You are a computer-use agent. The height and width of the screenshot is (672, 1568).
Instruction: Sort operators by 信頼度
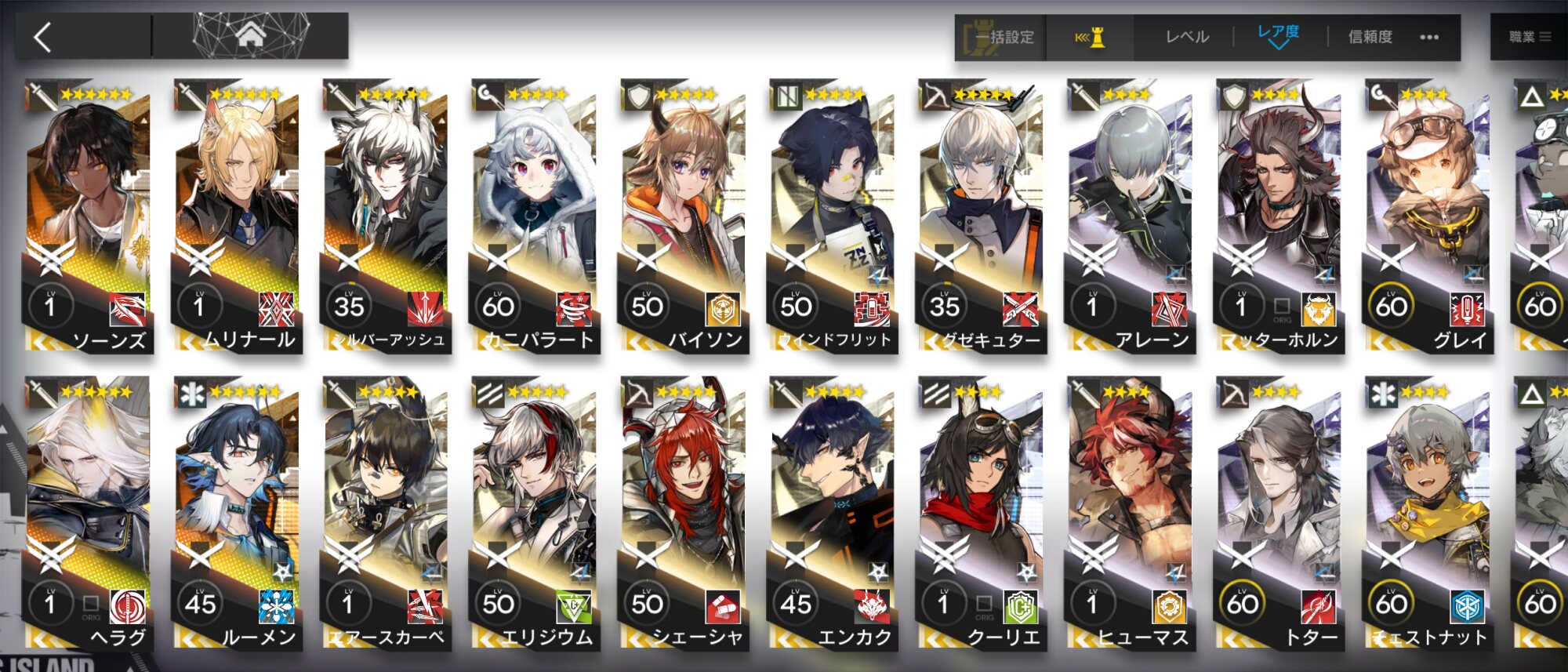pyautogui.click(x=1370, y=37)
